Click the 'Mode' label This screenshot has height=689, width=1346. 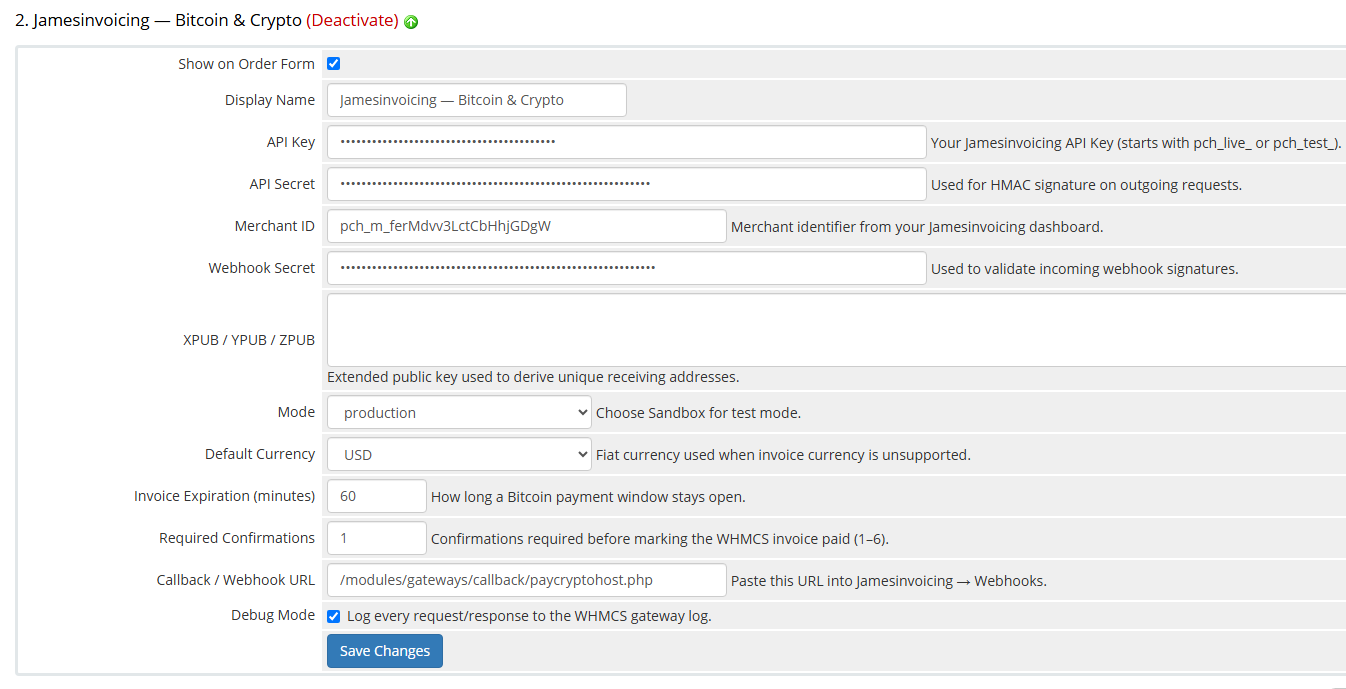click(296, 412)
